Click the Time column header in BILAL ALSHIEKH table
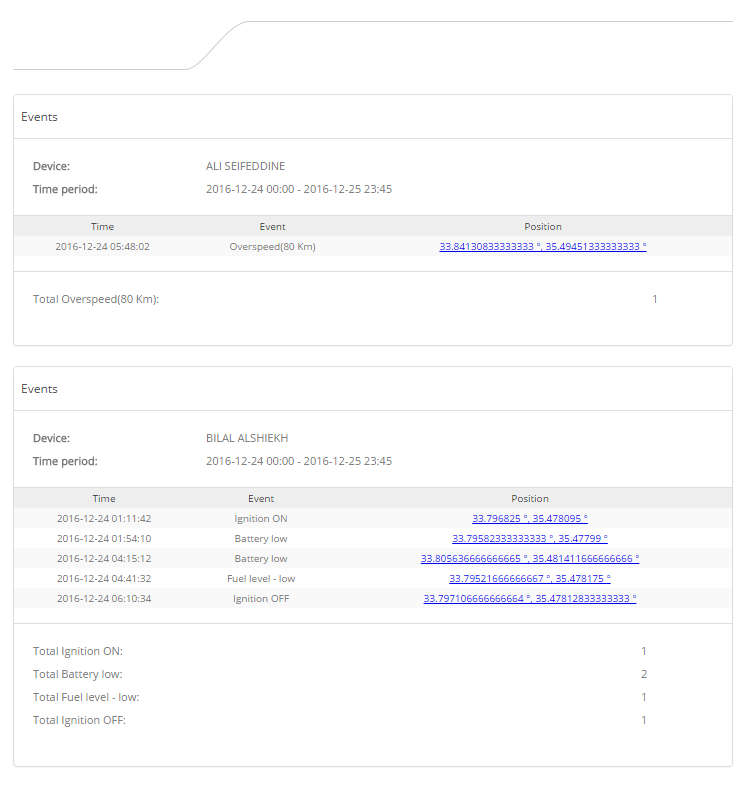This screenshot has height=785, width=746. click(x=104, y=498)
